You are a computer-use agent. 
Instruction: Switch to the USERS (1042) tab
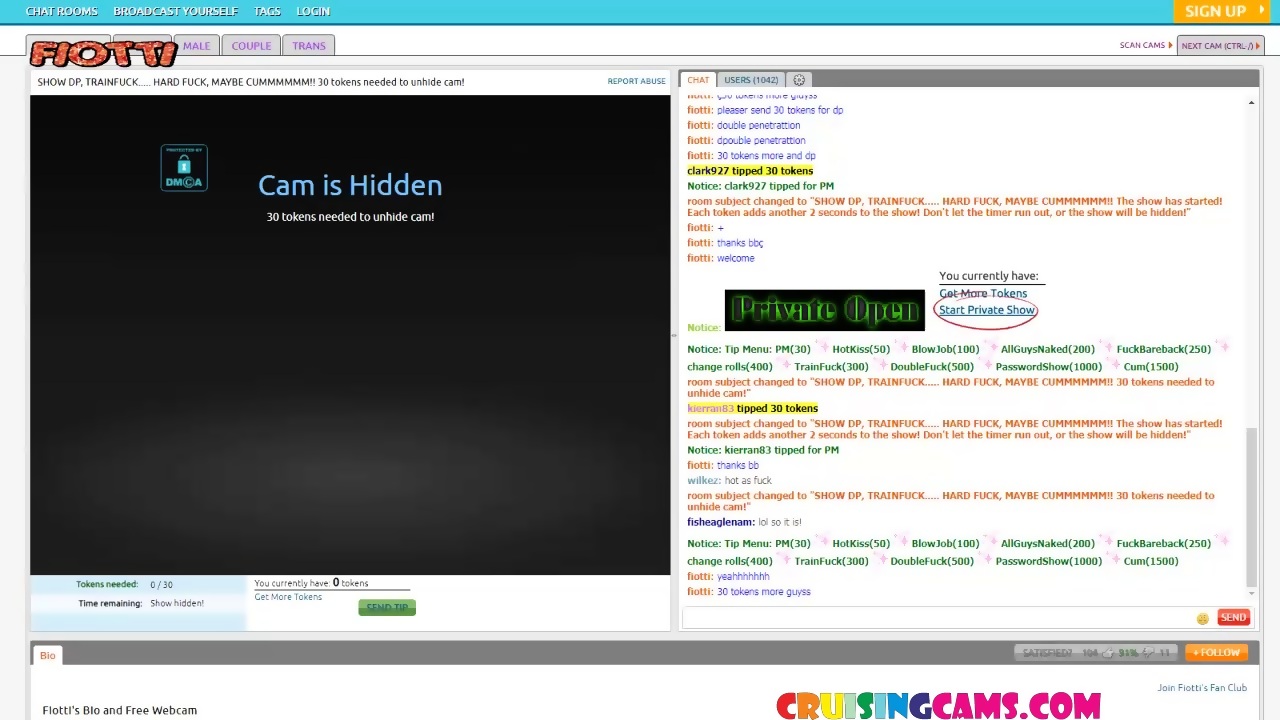pos(751,80)
